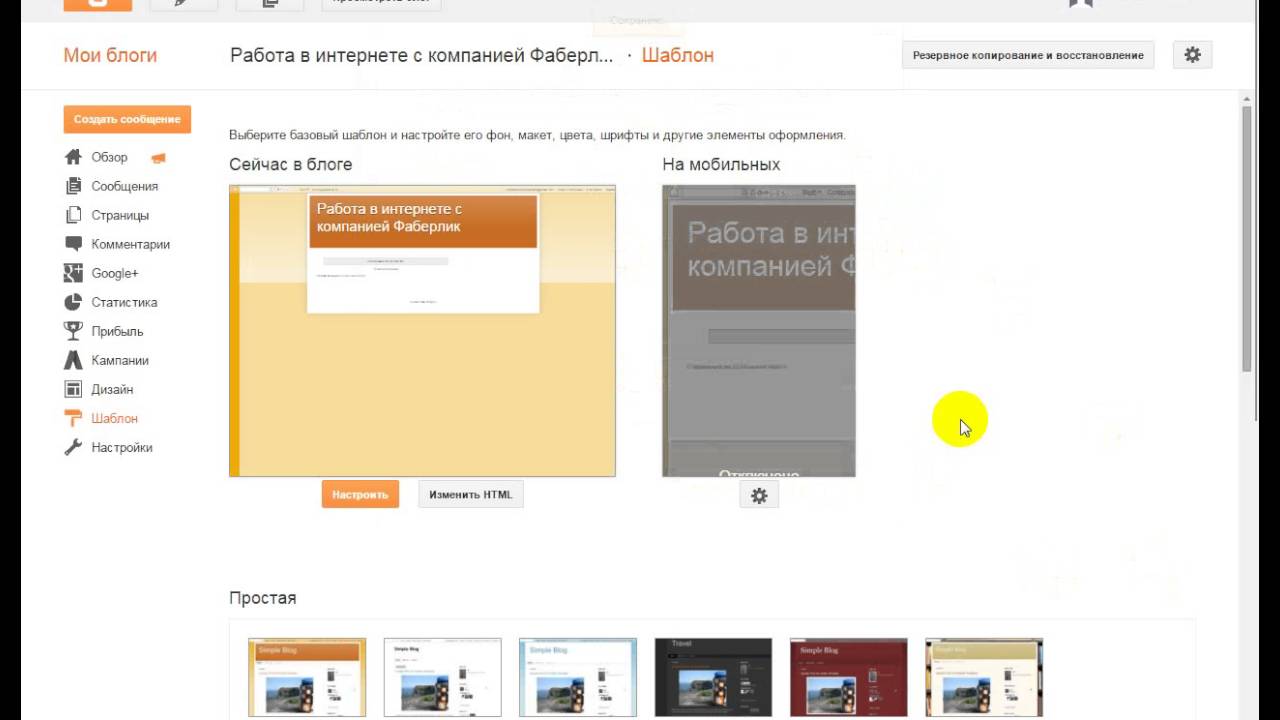
Task: Click the Сейчас в блоге heading
Action: pos(291,164)
